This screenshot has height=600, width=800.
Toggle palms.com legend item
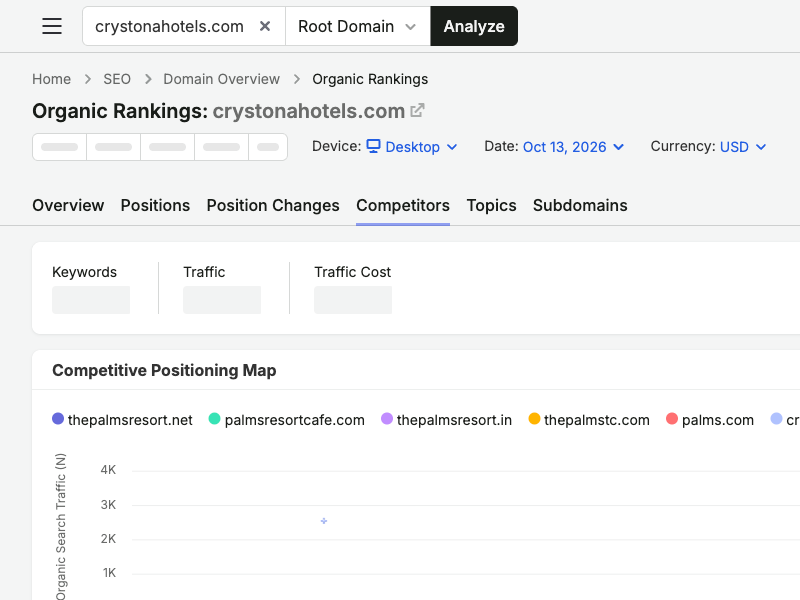click(710, 420)
